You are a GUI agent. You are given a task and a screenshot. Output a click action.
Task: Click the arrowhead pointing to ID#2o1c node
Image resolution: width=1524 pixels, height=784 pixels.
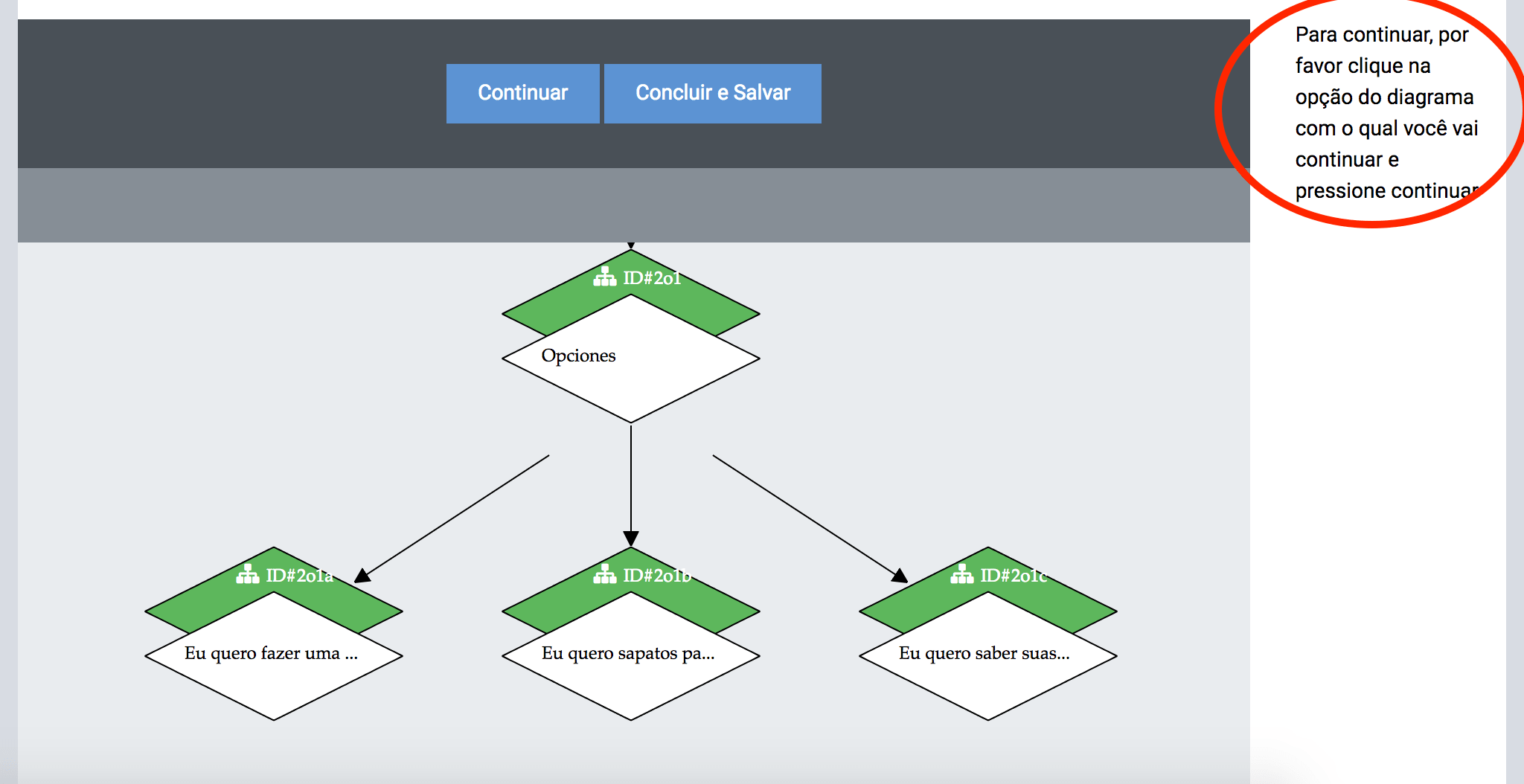click(x=900, y=575)
